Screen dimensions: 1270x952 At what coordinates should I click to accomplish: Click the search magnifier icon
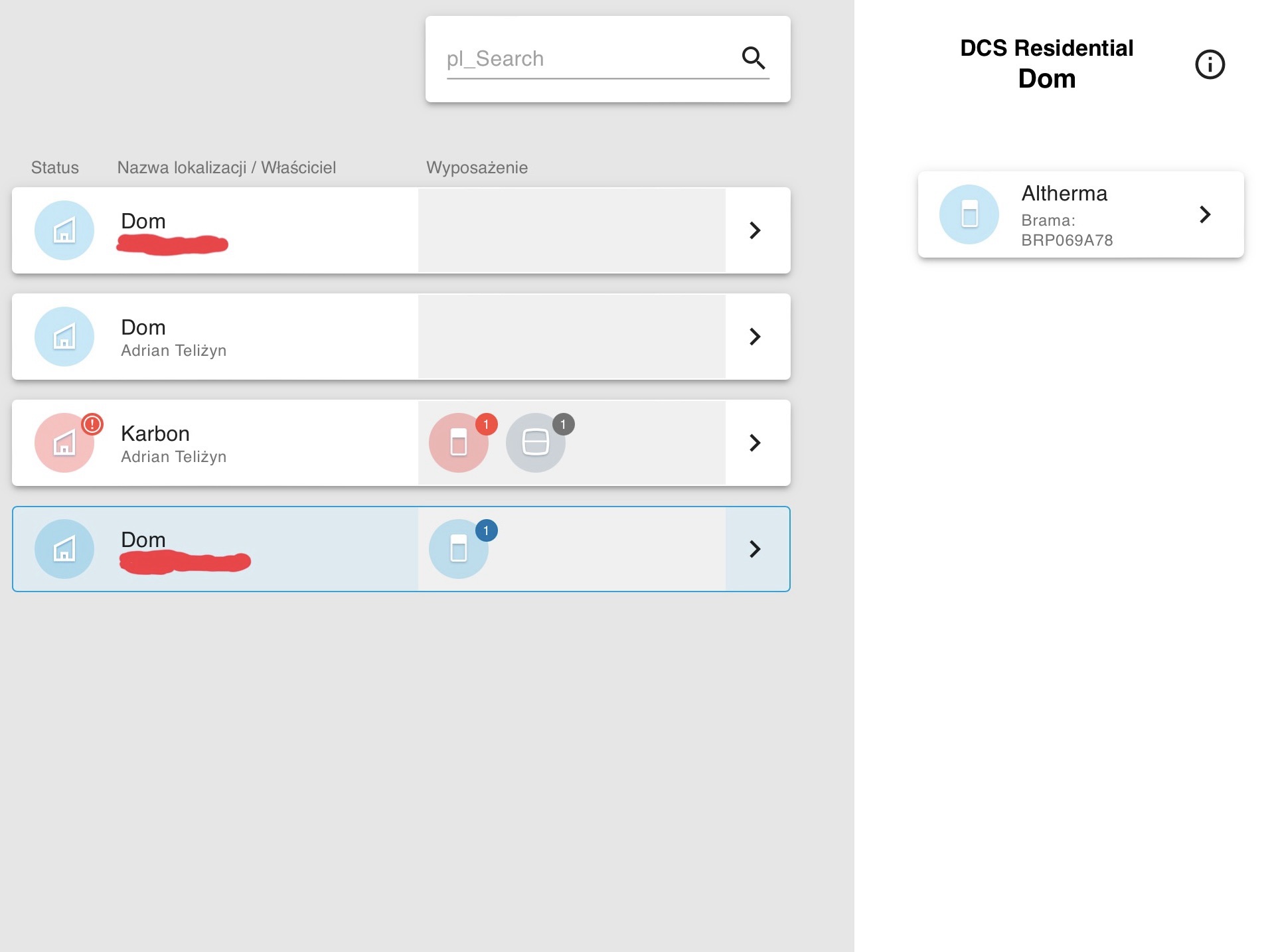754,58
